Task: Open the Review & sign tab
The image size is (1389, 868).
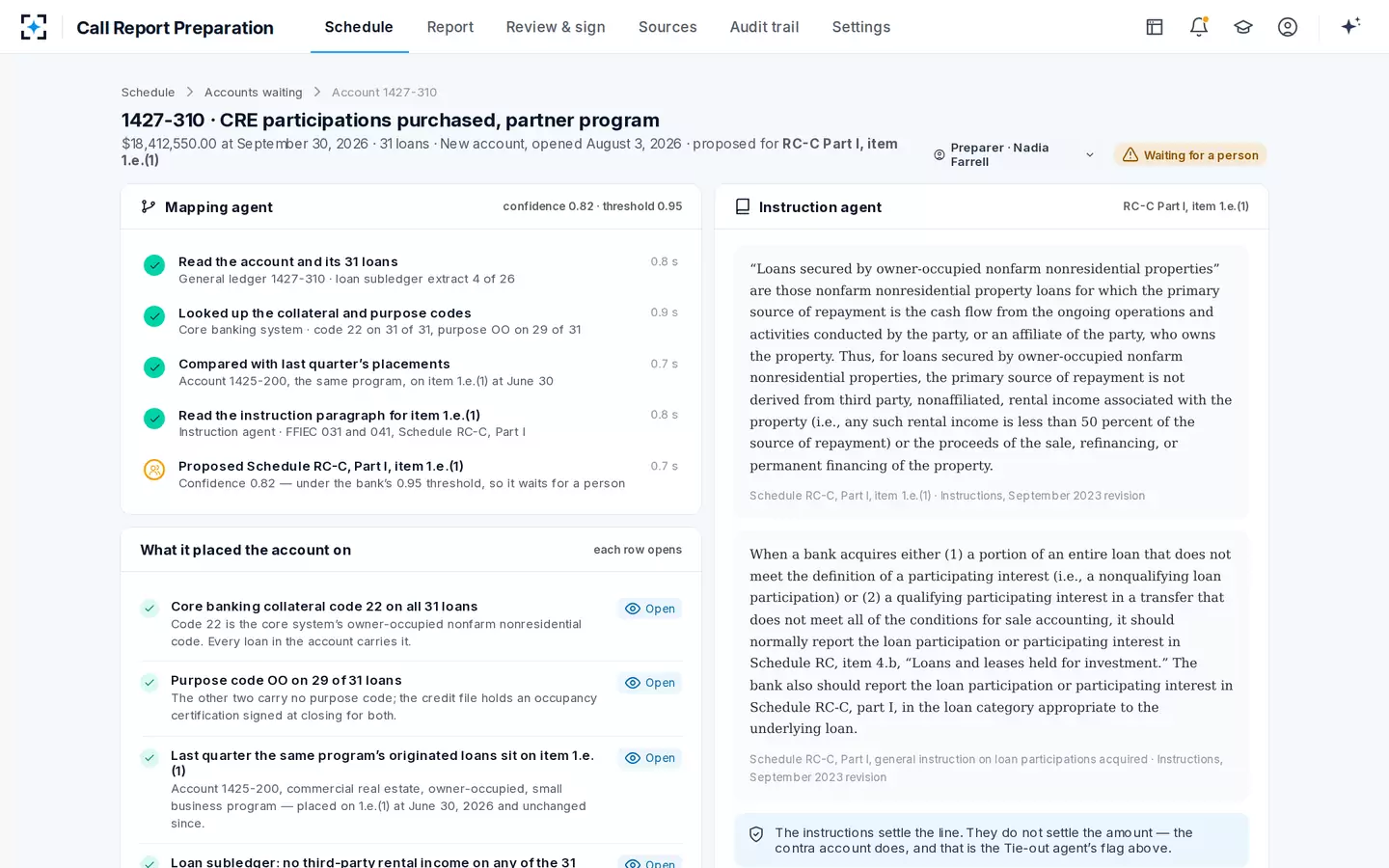Action: 556,27
